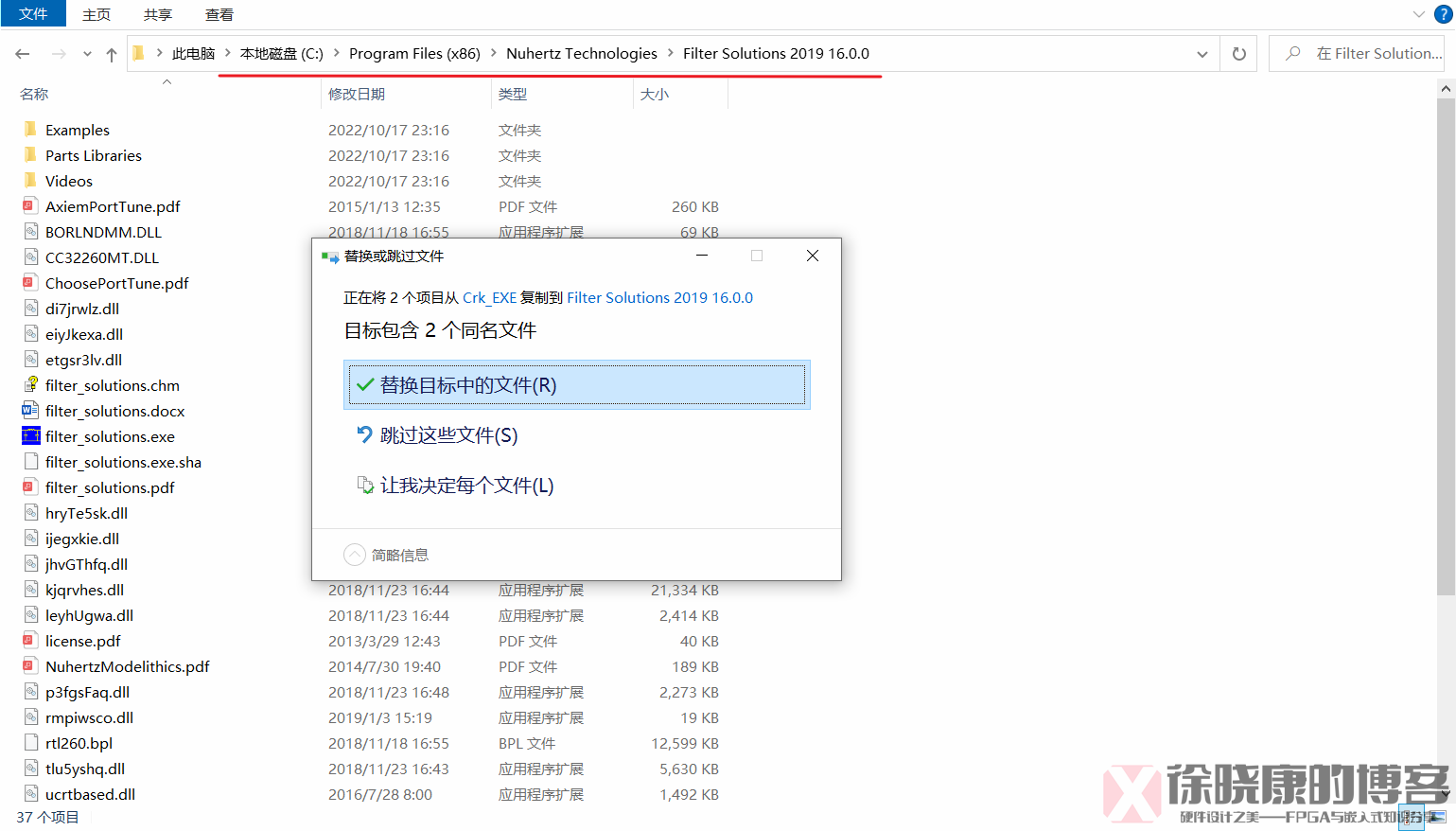Image resolution: width=1456 pixels, height=831 pixels.
Task: Select rmpiwsco.dll file name
Action: [x=89, y=717]
